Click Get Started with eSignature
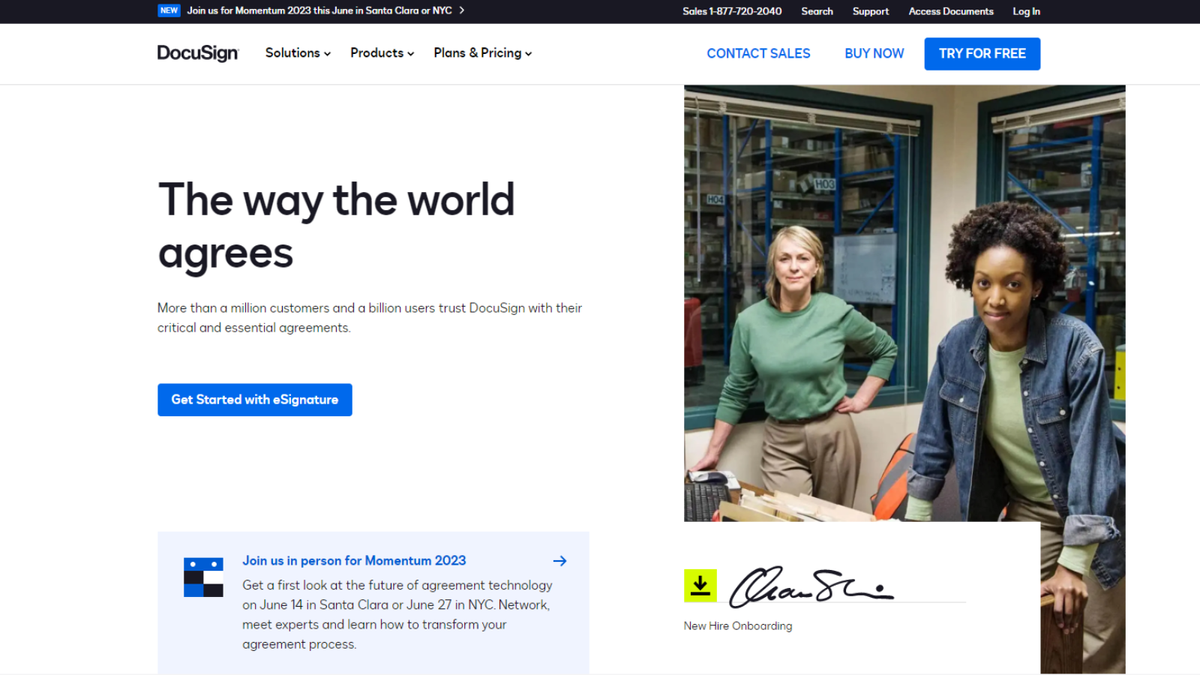This screenshot has height=675, width=1200. [x=254, y=399]
